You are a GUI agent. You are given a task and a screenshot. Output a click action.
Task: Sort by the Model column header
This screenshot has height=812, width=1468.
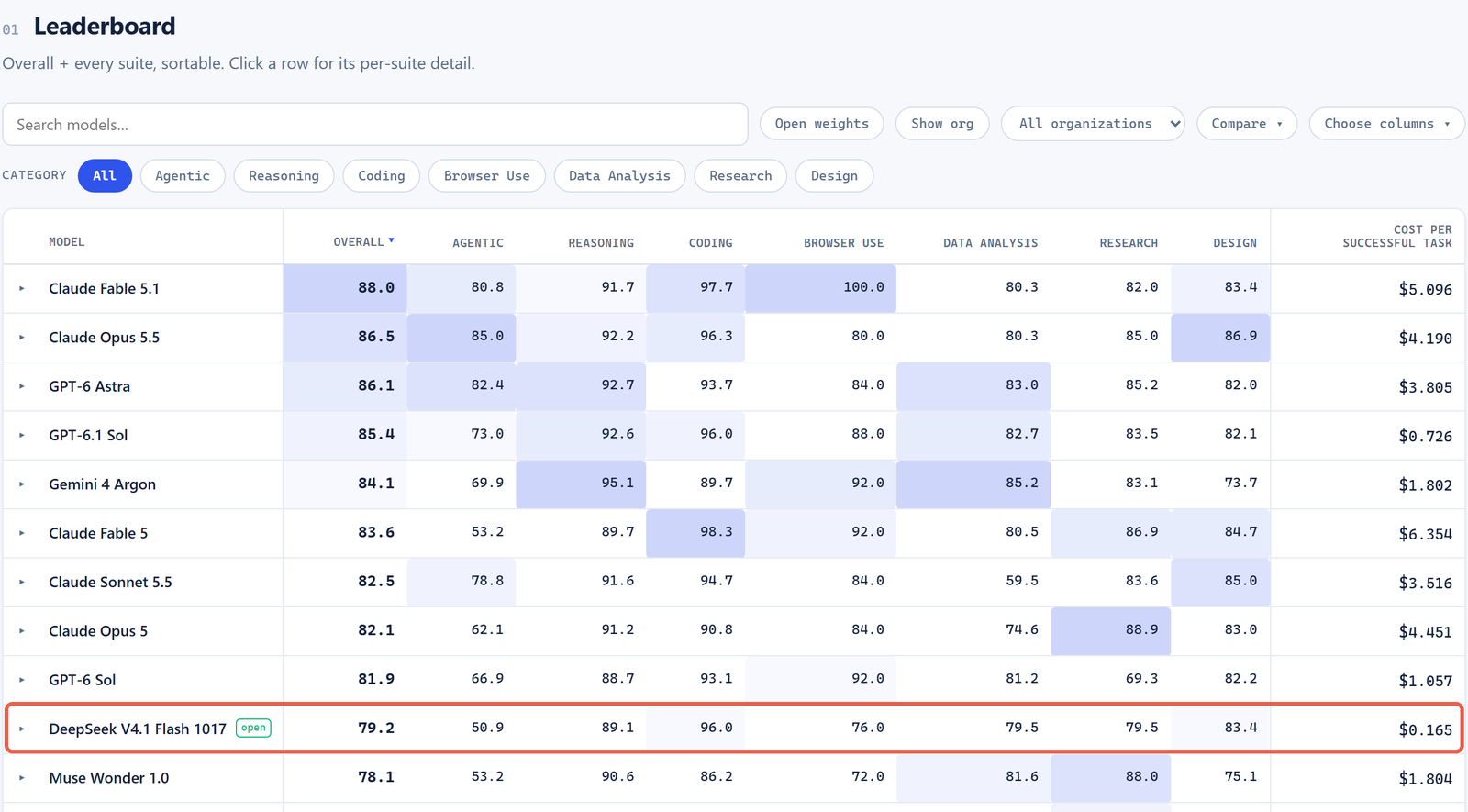pos(67,242)
